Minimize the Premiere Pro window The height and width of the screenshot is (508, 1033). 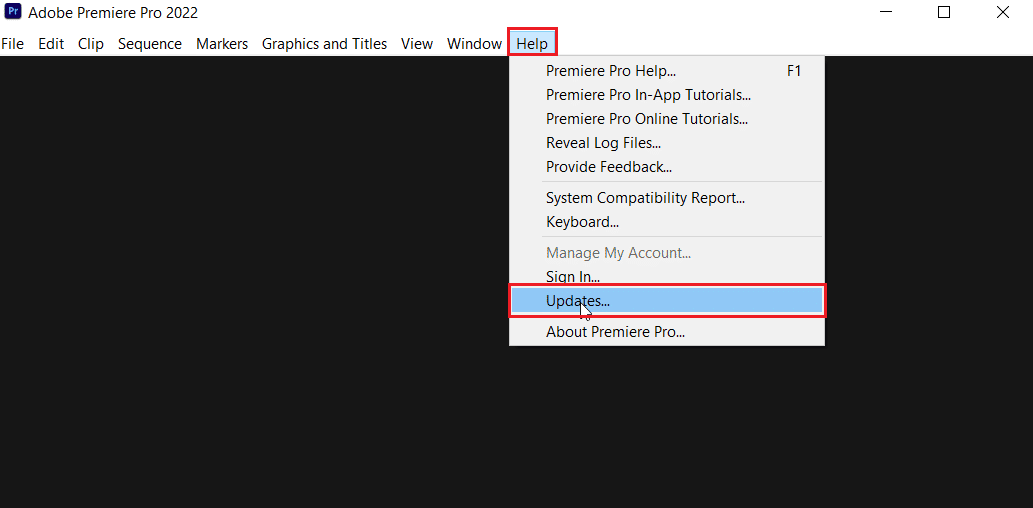pyautogui.click(x=885, y=12)
